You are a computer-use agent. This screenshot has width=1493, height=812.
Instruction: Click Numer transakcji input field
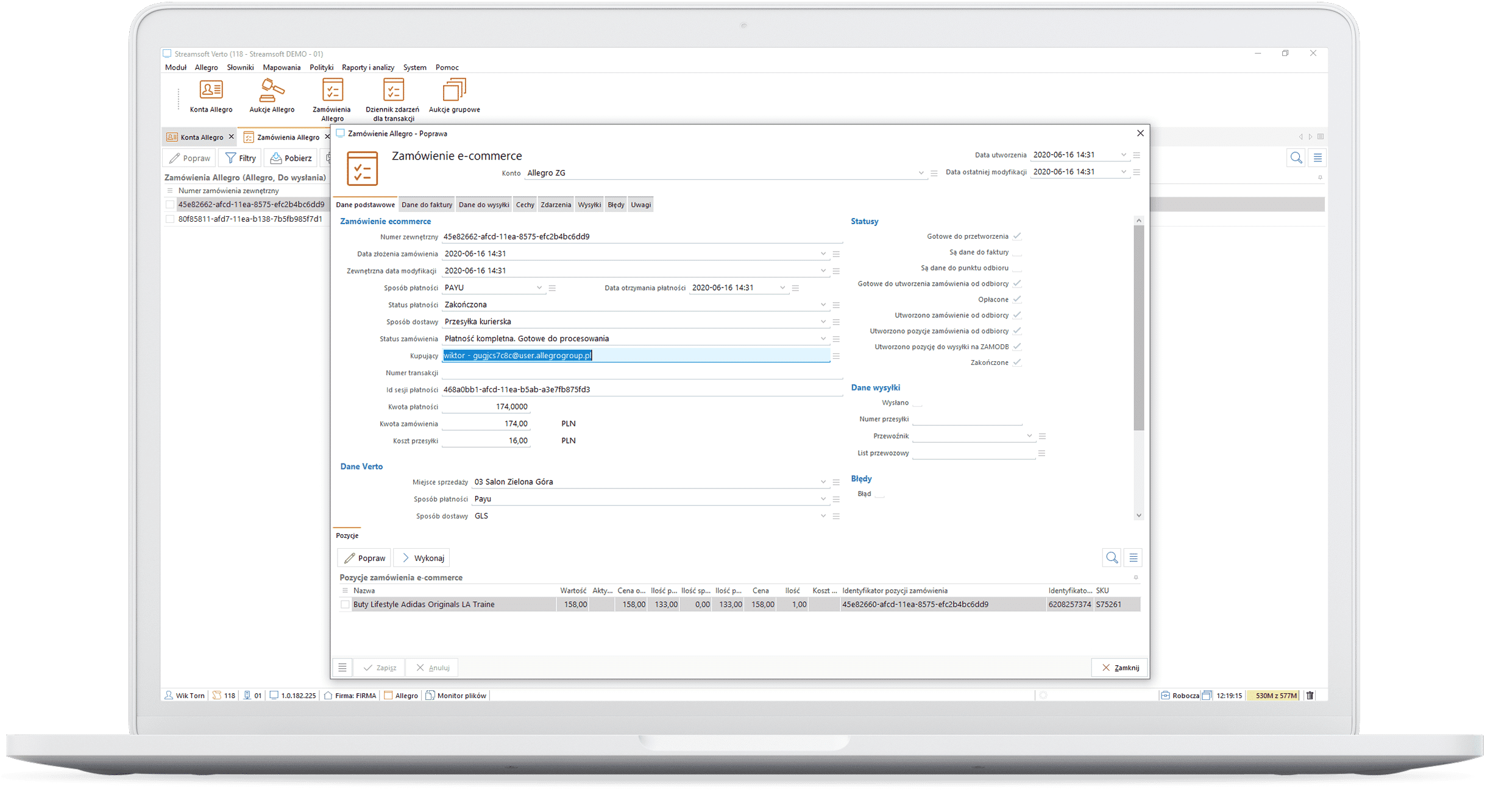pyautogui.click(x=642, y=373)
